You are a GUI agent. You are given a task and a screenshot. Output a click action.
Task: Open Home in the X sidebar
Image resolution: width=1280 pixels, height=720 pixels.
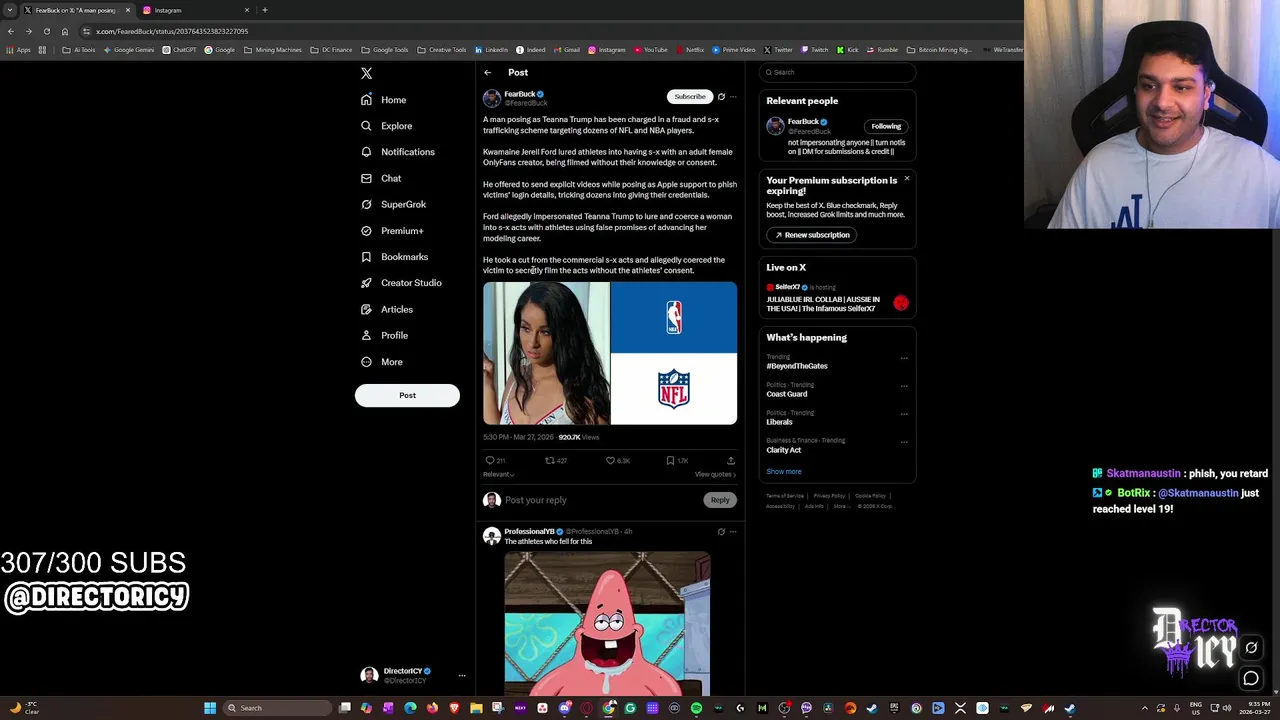(384, 100)
